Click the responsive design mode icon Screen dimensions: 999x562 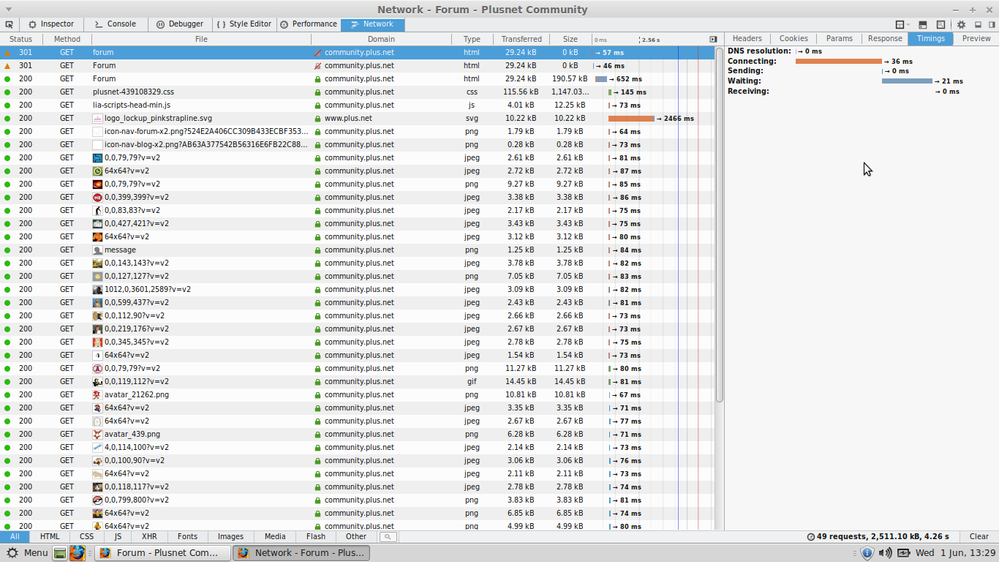pos(940,24)
